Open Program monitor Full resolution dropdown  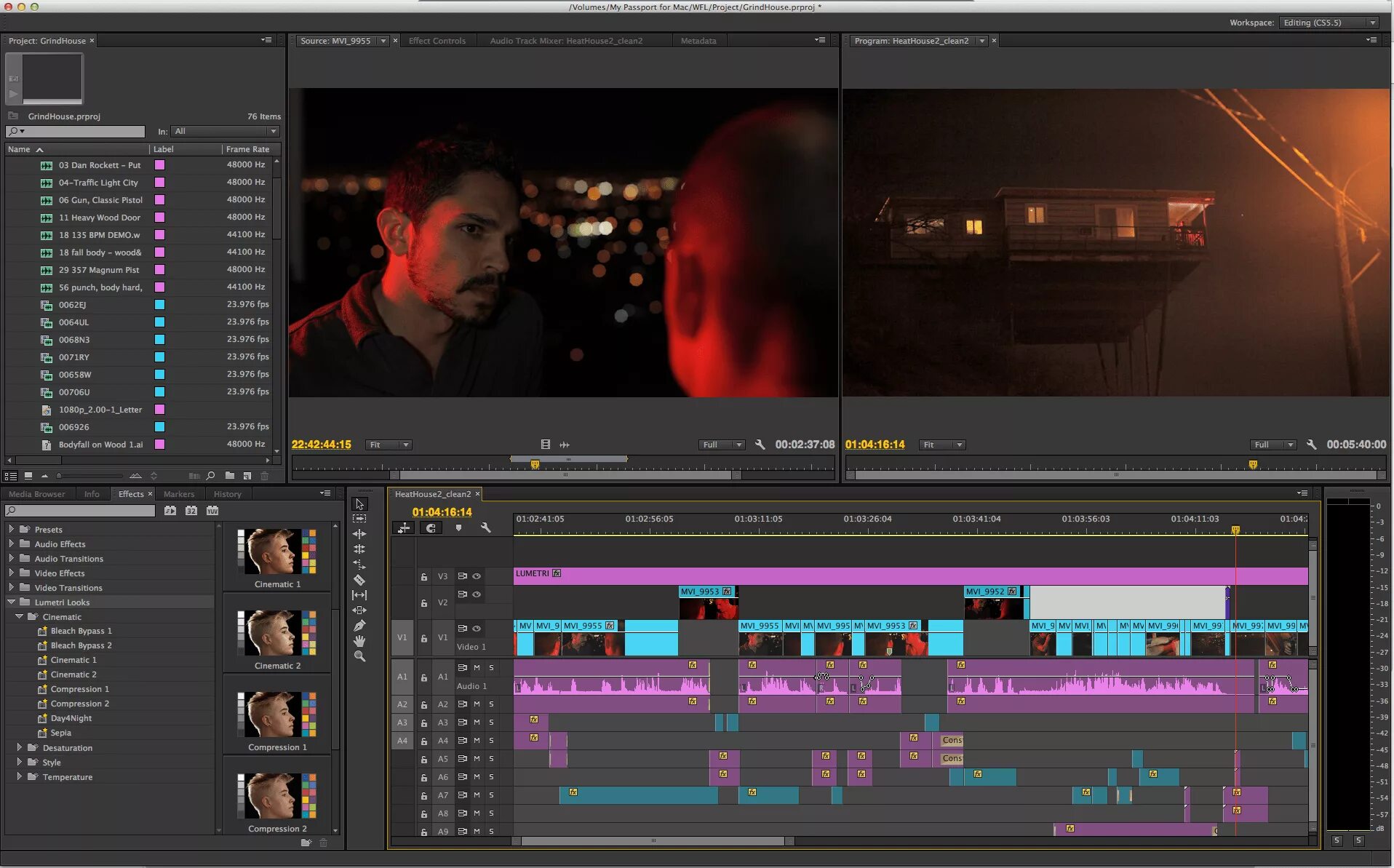tap(1273, 445)
